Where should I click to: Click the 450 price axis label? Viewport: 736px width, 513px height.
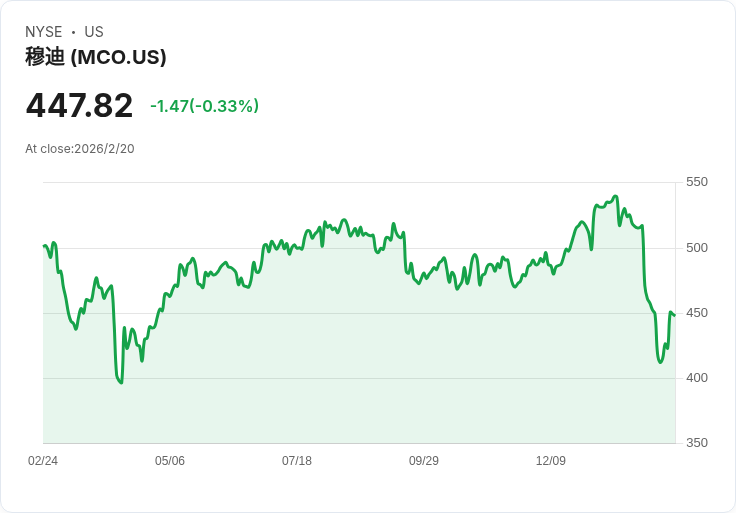coord(697,313)
